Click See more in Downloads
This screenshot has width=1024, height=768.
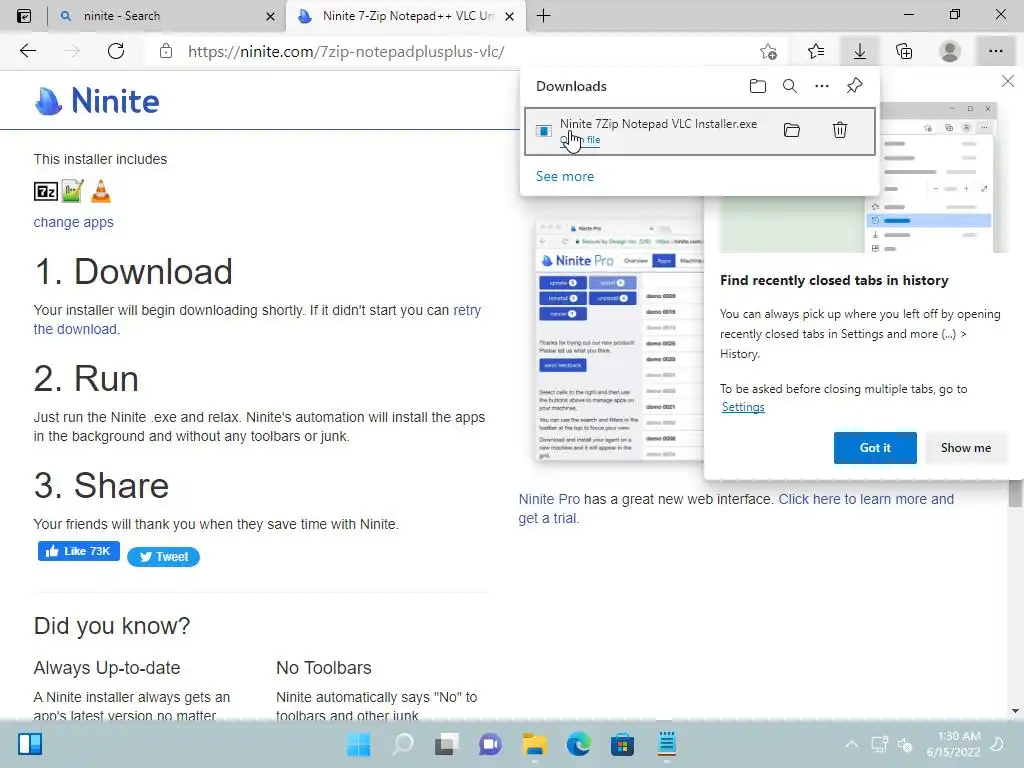point(565,176)
